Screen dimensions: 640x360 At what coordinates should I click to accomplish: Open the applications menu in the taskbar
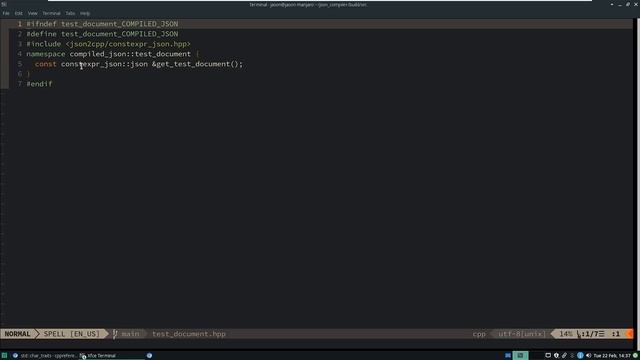point(4,356)
